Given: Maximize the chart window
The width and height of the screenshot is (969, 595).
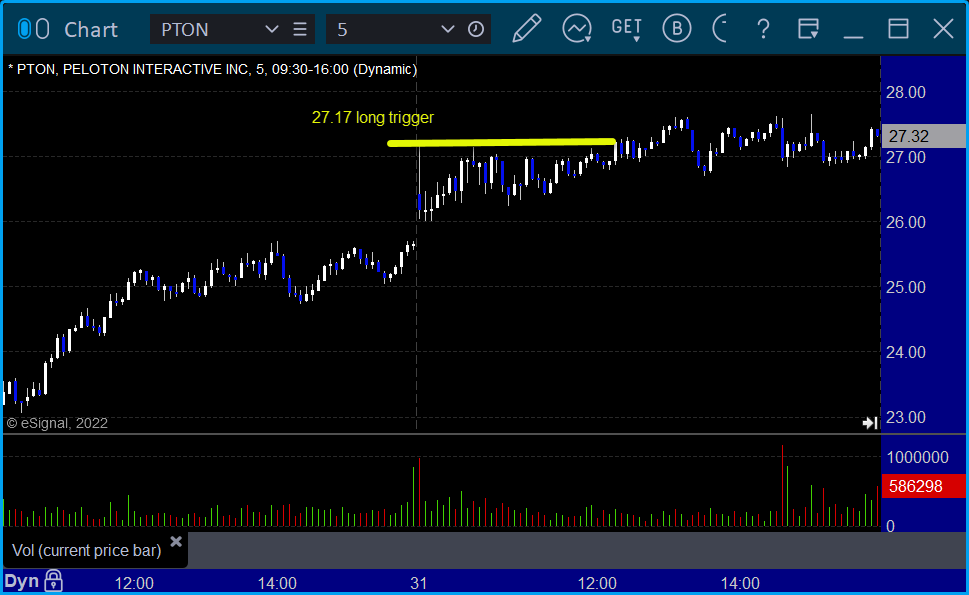Looking at the screenshot, I should point(898,29).
